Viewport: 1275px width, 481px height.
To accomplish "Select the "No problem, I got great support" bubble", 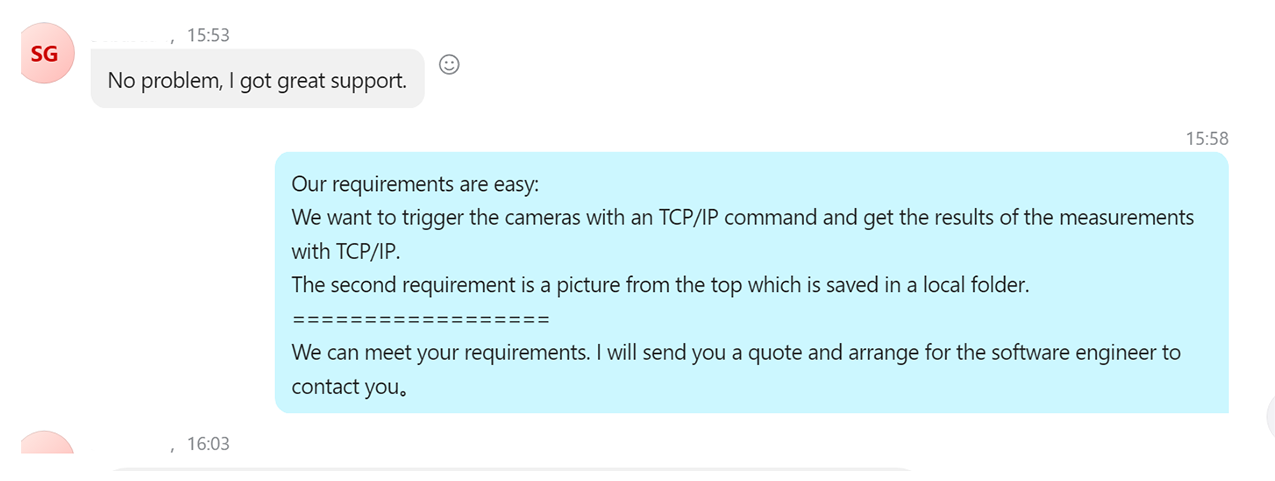I will (257, 81).
